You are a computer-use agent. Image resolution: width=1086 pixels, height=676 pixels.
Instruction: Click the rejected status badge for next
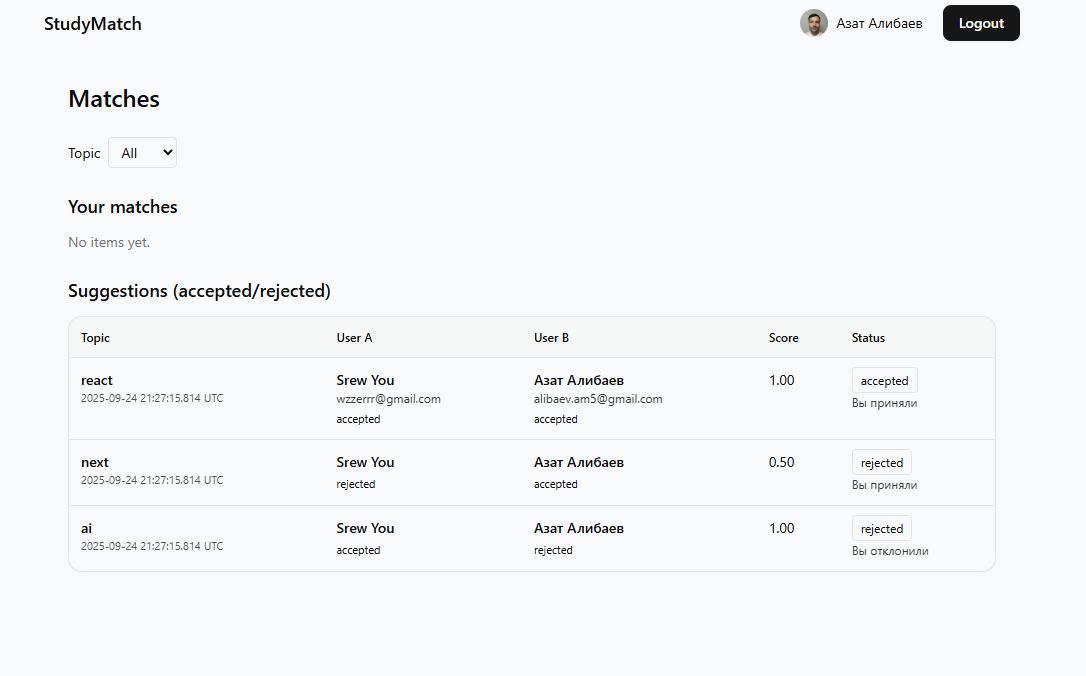[x=881, y=463]
